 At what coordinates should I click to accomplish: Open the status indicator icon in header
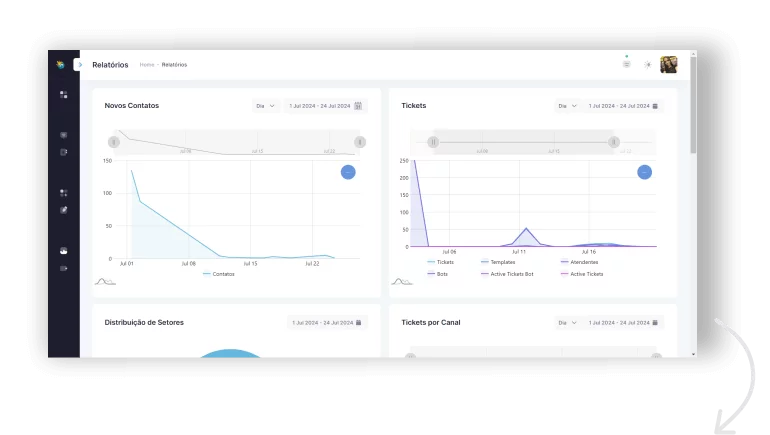pyautogui.click(x=627, y=64)
